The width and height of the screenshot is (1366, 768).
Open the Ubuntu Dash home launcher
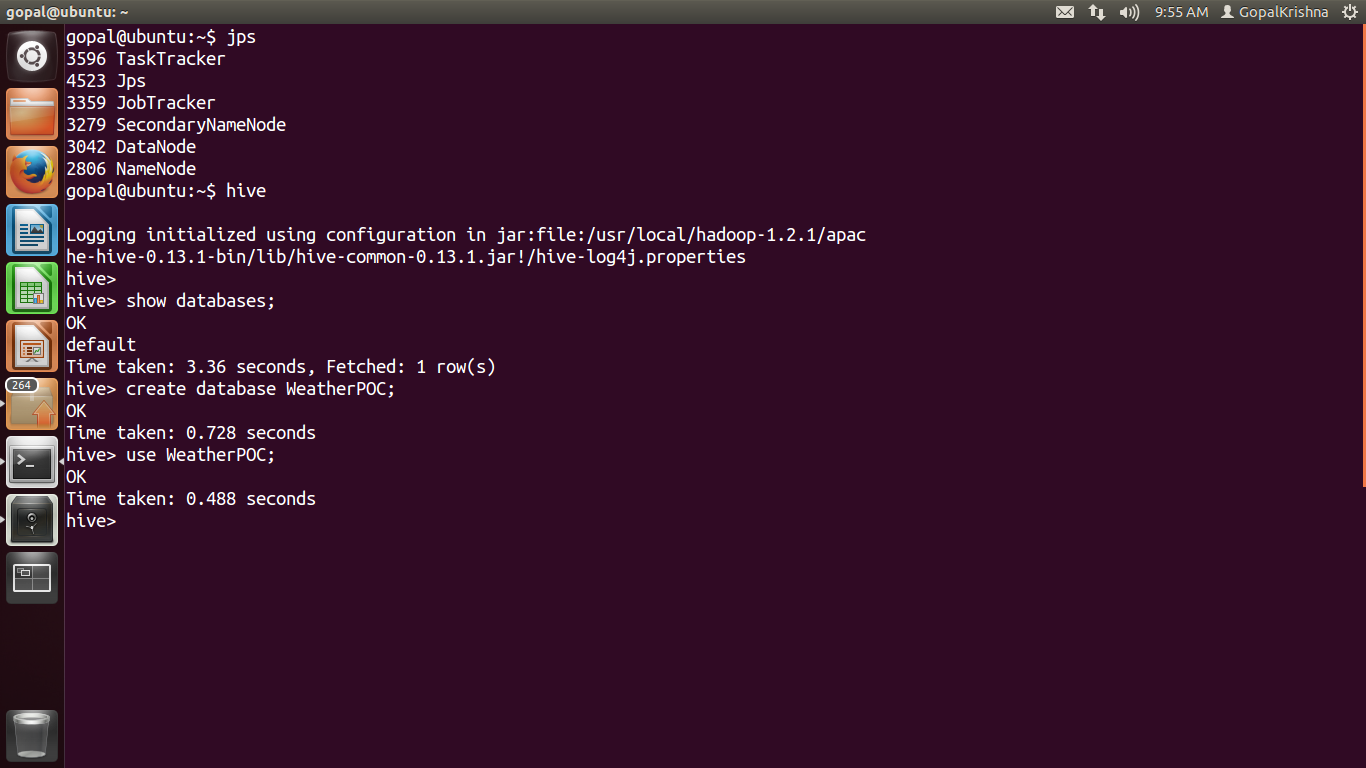(x=32, y=56)
